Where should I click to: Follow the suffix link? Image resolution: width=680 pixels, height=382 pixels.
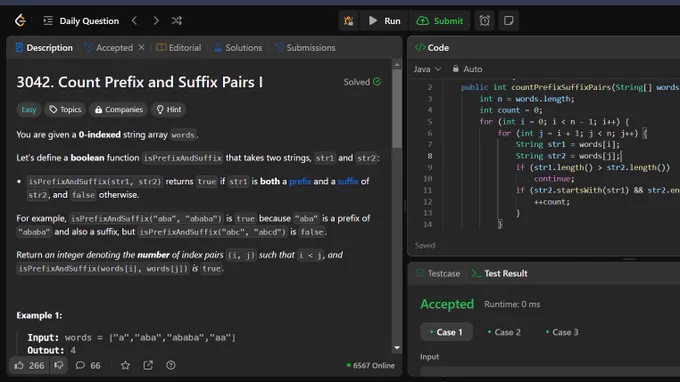pyautogui.click(x=348, y=181)
